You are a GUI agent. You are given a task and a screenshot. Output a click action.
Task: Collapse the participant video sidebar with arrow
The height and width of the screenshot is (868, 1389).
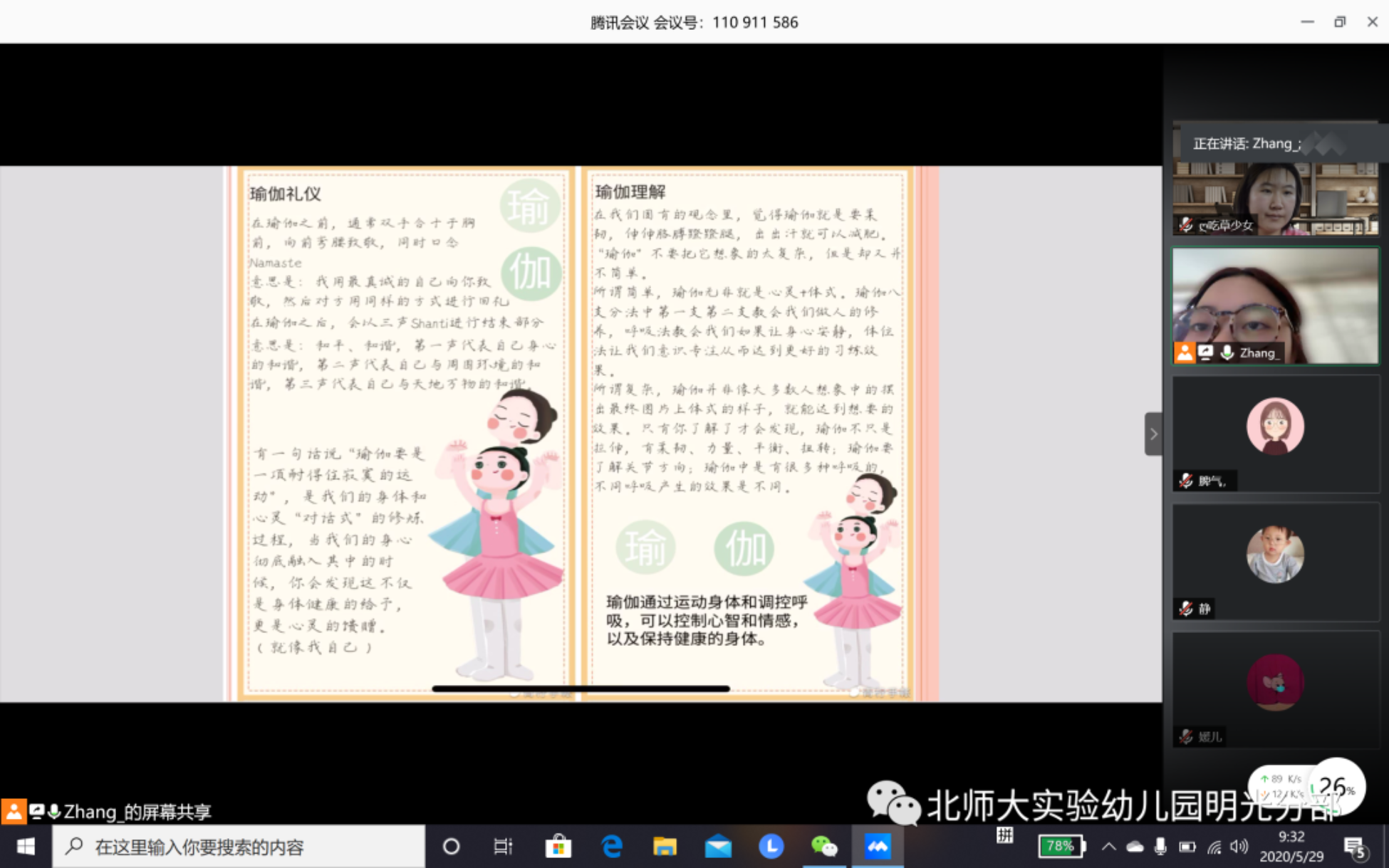tap(1153, 434)
